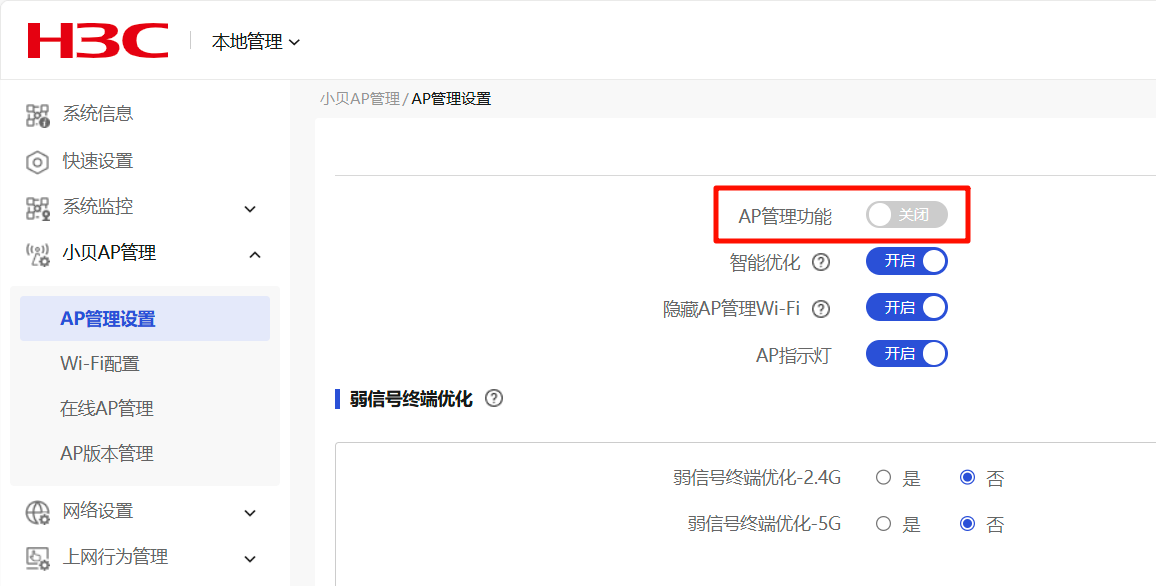Click the H3C logo
This screenshot has height=586, width=1156.
[97, 41]
